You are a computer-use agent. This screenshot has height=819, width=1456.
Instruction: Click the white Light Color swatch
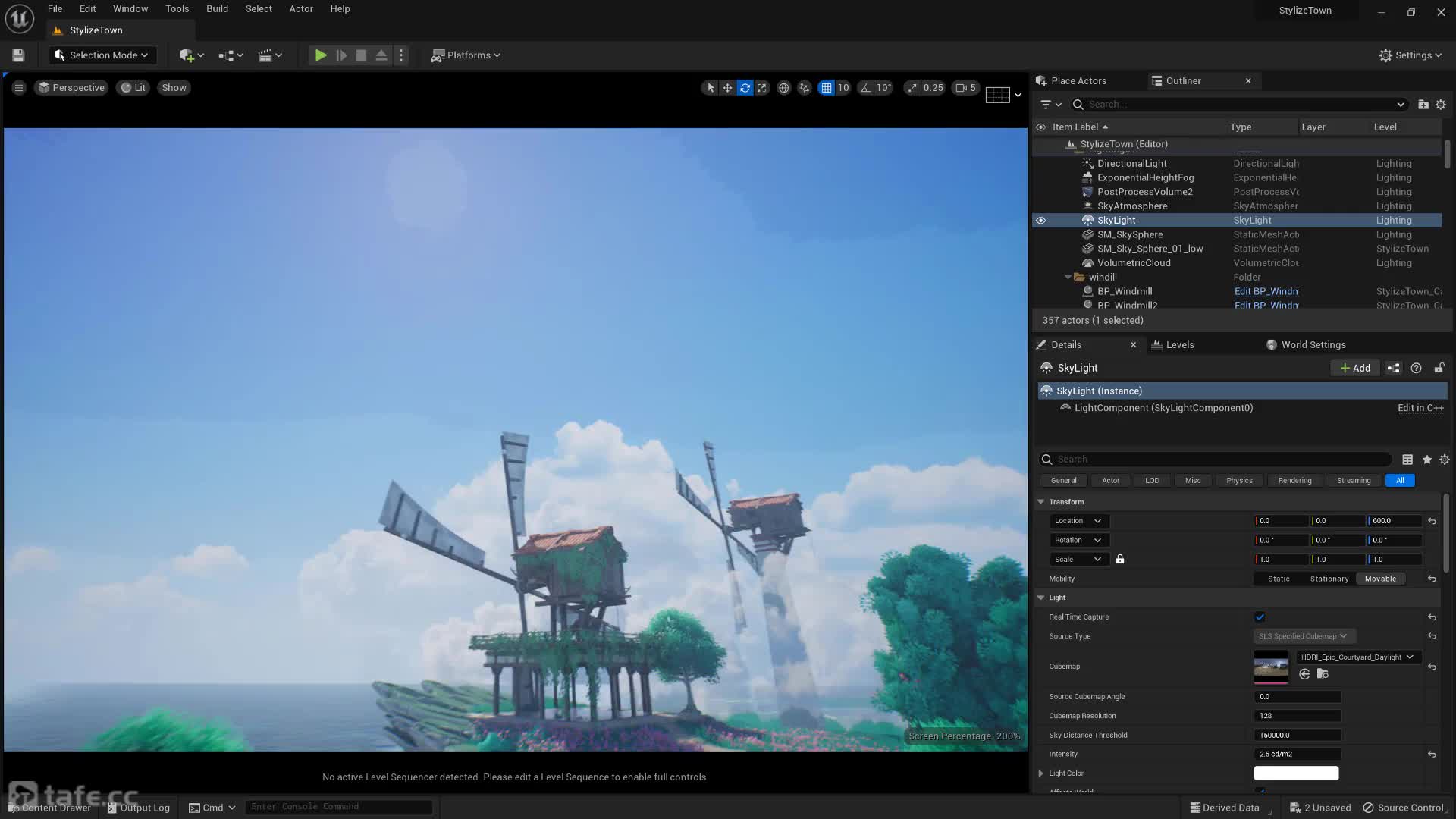tap(1296, 773)
